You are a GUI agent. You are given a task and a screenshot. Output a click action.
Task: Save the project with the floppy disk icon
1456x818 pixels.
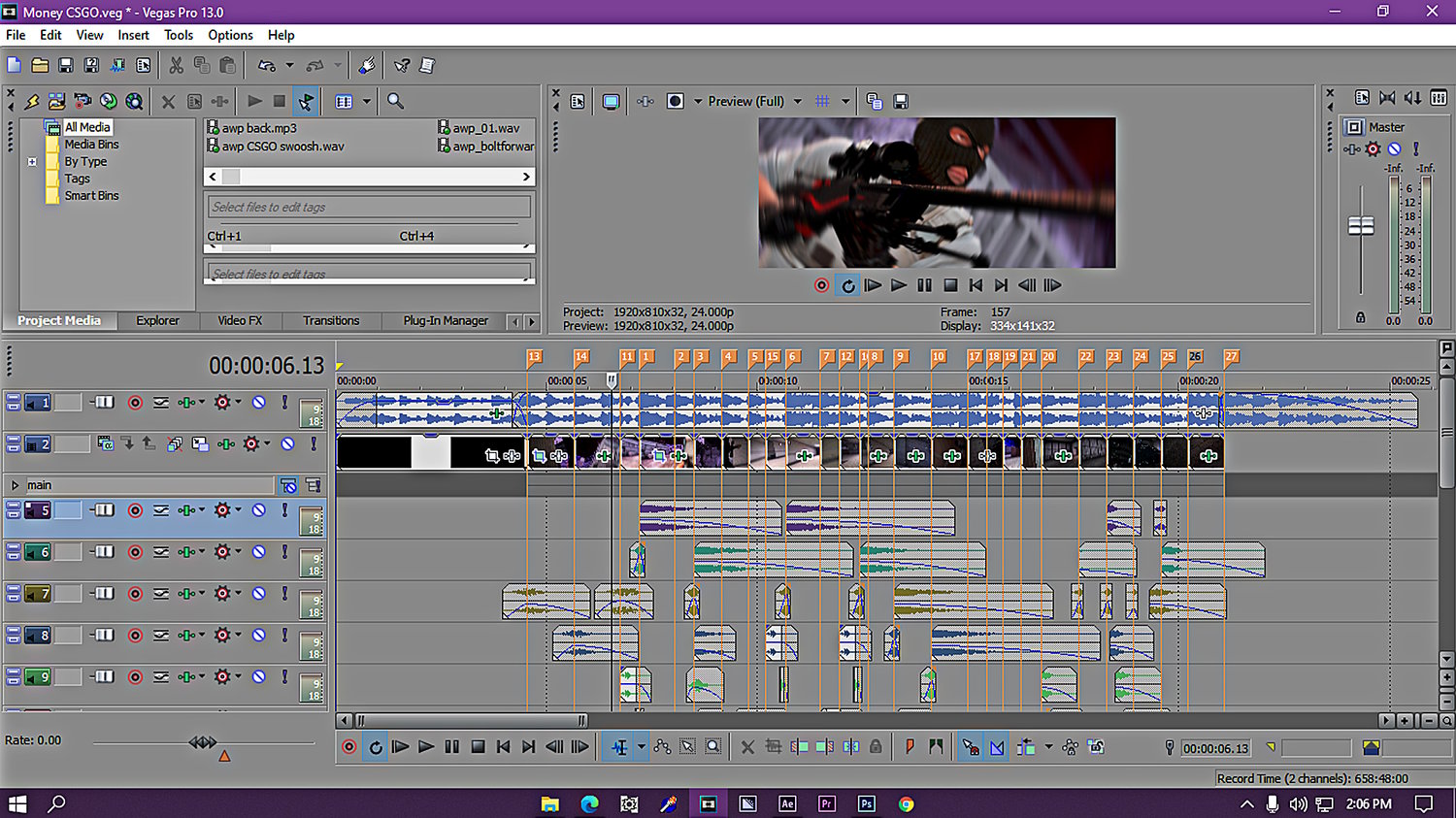pyautogui.click(x=66, y=65)
